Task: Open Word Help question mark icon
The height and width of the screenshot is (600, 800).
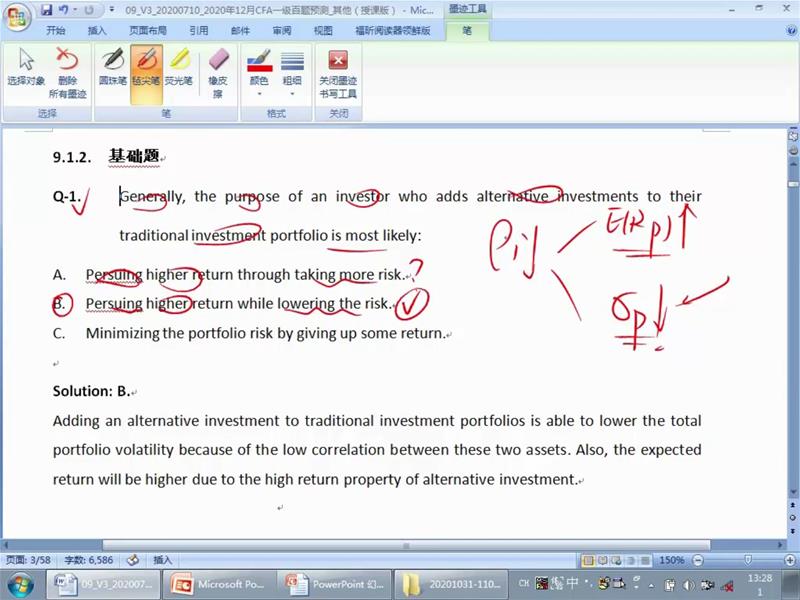Action: [792, 31]
